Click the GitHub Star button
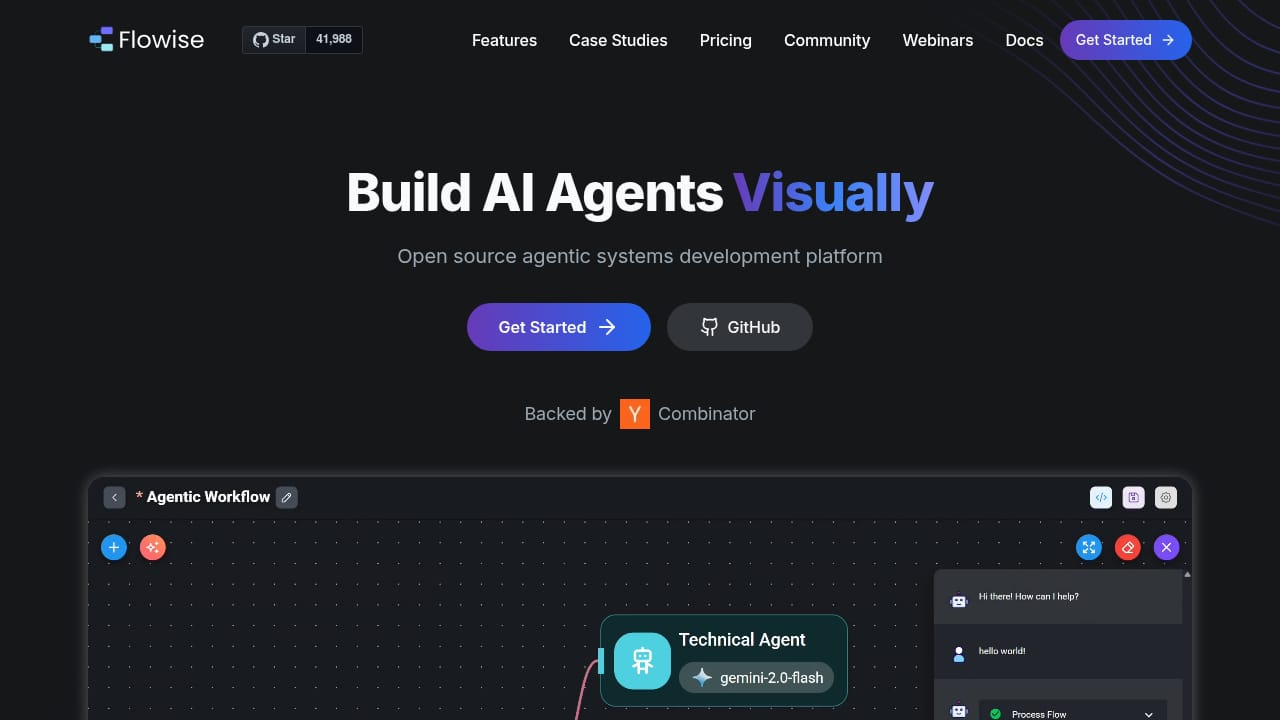Image resolution: width=1280 pixels, height=720 pixels. pyautogui.click(x=274, y=40)
